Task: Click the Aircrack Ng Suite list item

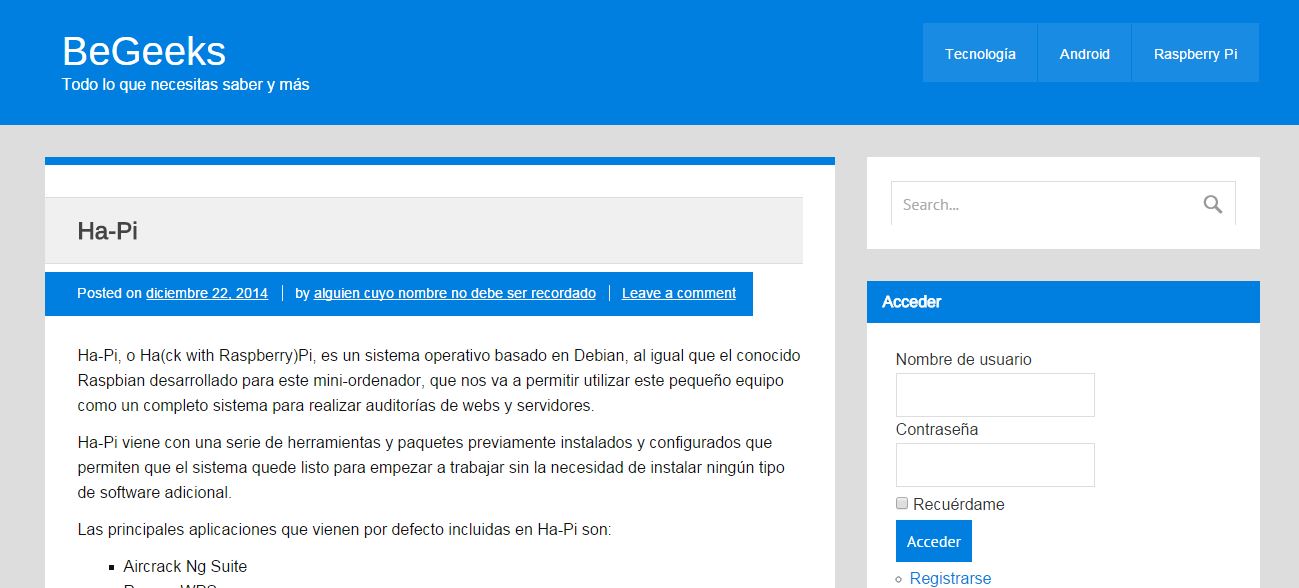Action: (x=185, y=566)
